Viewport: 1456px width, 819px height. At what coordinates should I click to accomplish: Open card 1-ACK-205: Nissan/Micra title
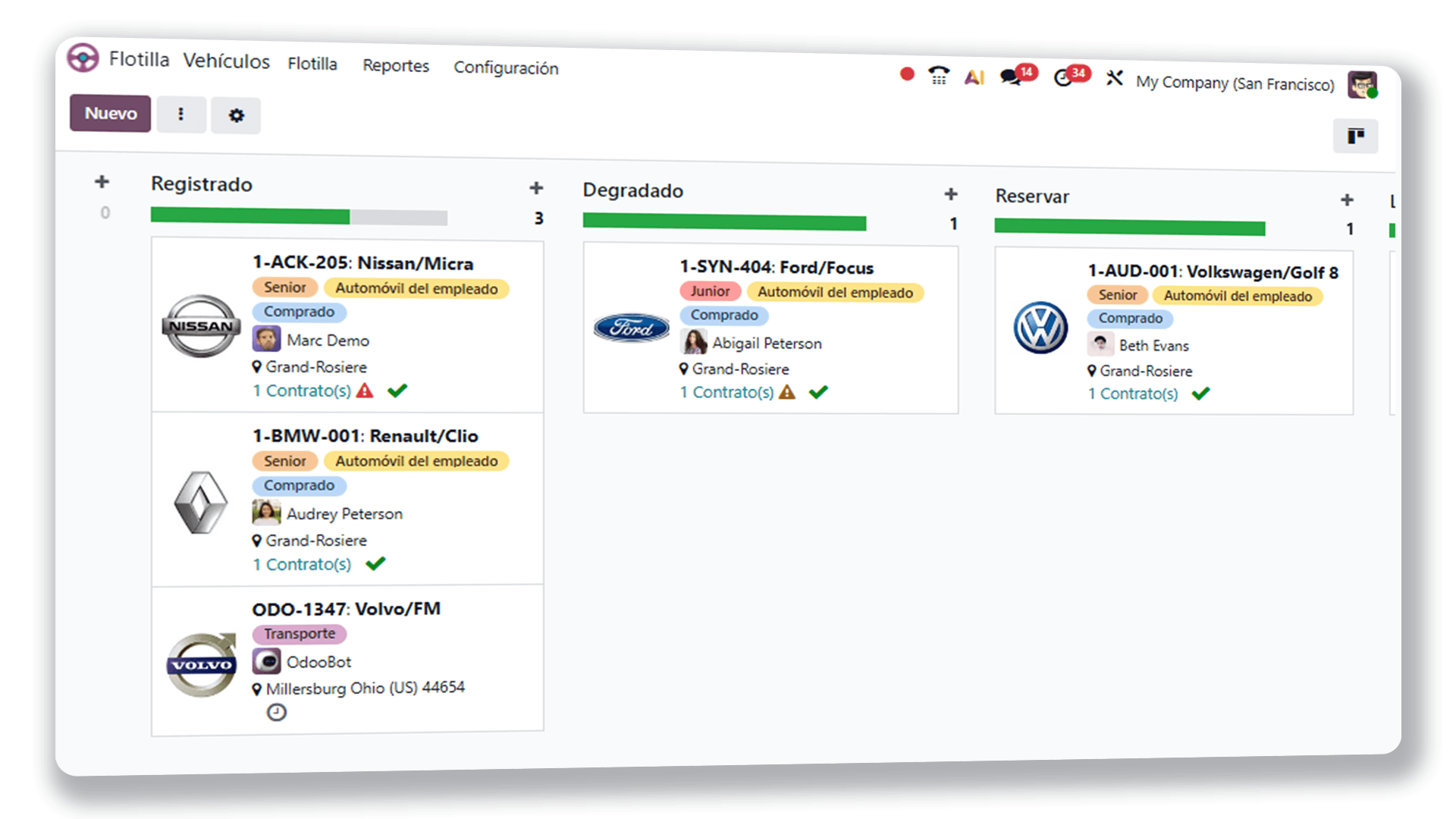coord(362,263)
